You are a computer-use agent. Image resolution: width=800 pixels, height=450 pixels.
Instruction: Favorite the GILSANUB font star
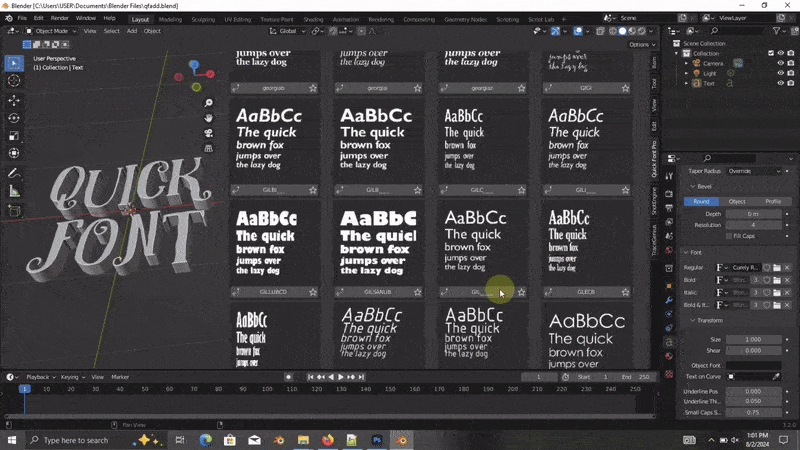[x=417, y=292]
